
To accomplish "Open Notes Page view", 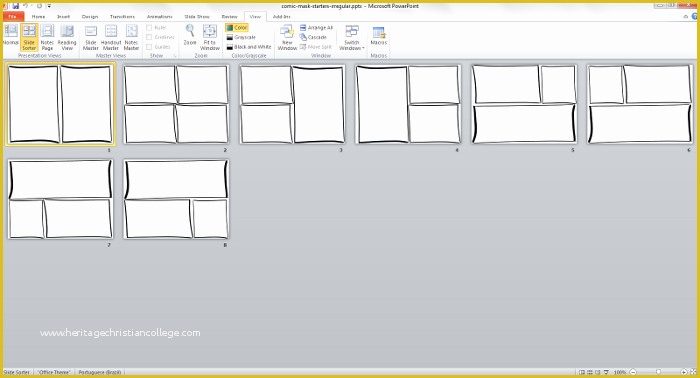I will tap(47, 37).
